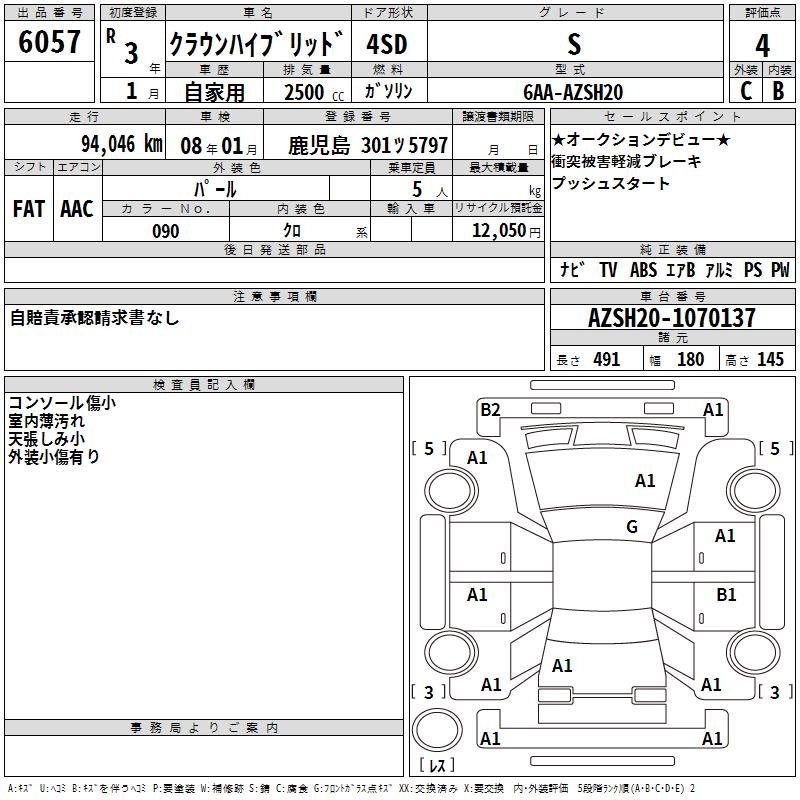Click the shift type FAT

pyautogui.click(x=29, y=209)
